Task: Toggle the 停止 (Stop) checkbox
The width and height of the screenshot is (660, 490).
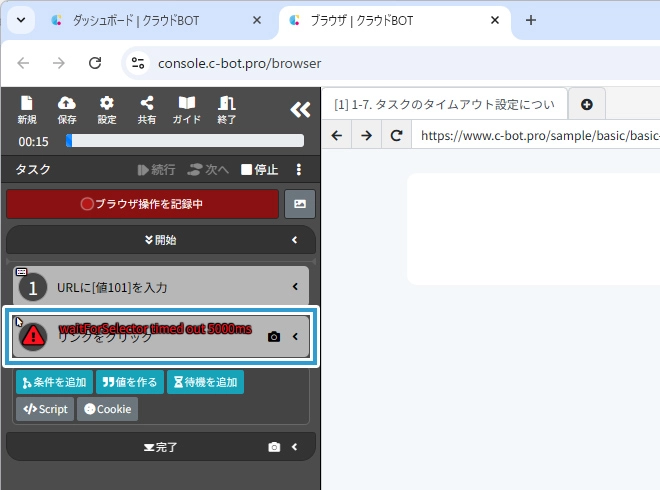Action: click(247, 170)
